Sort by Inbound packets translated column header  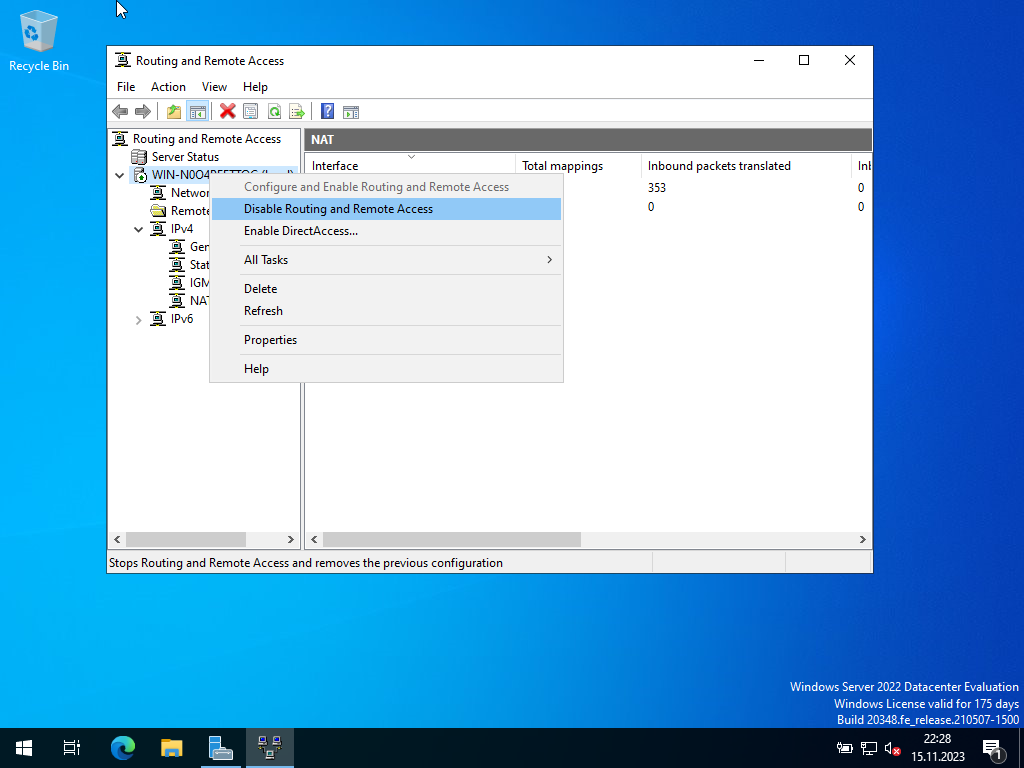coord(746,165)
